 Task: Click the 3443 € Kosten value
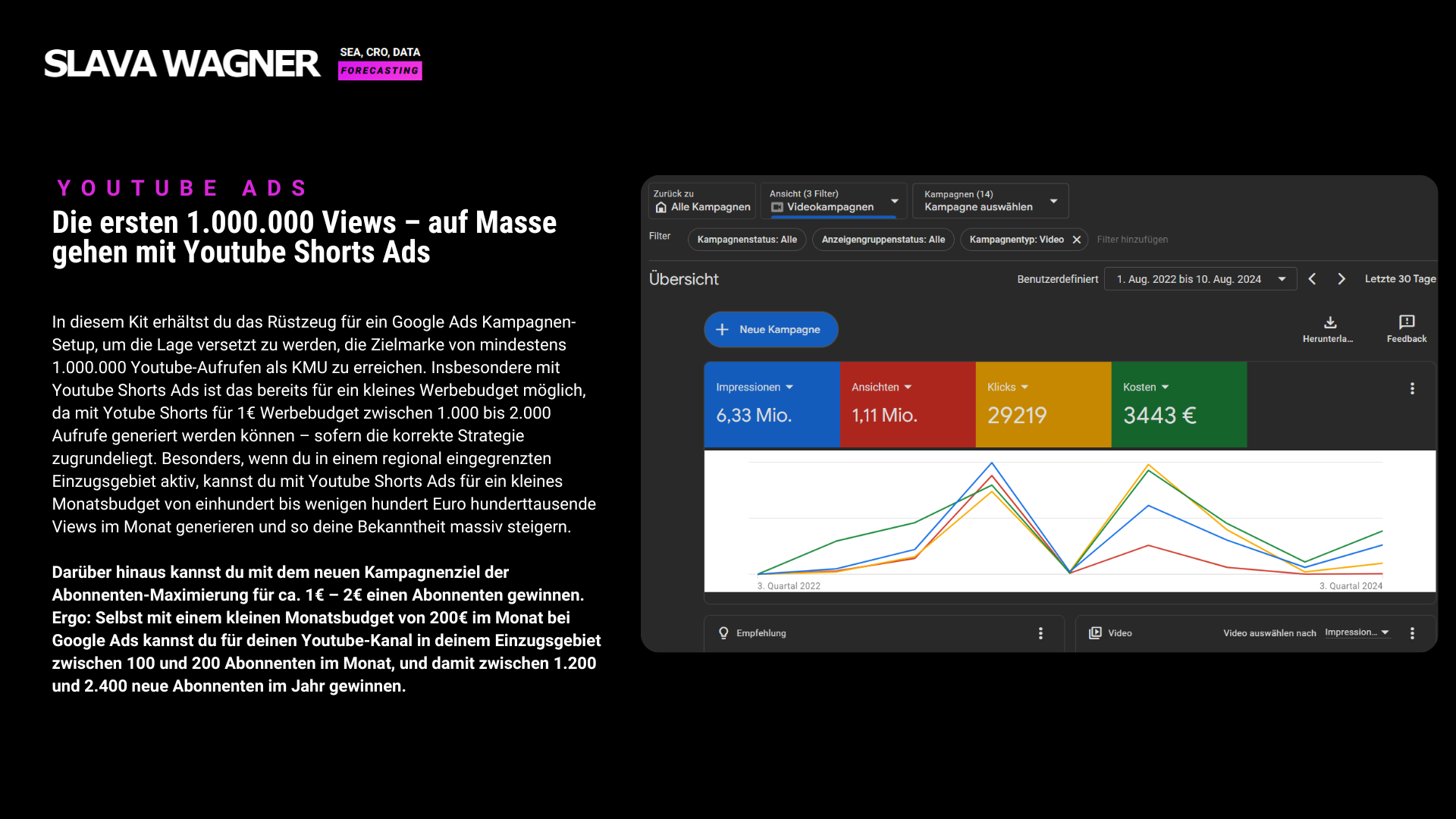pyautogui.click(x=1159, y=416)
